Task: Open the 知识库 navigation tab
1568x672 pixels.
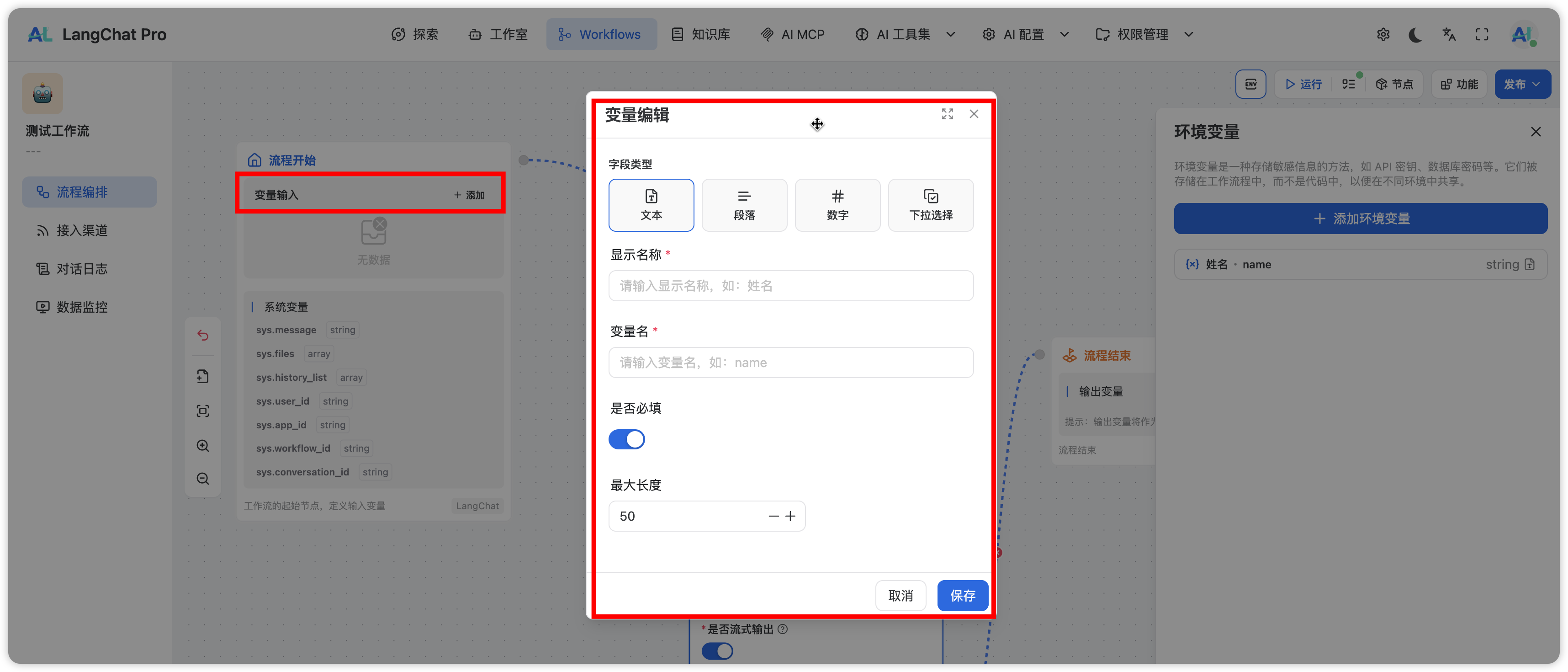Action: [700, 35]
